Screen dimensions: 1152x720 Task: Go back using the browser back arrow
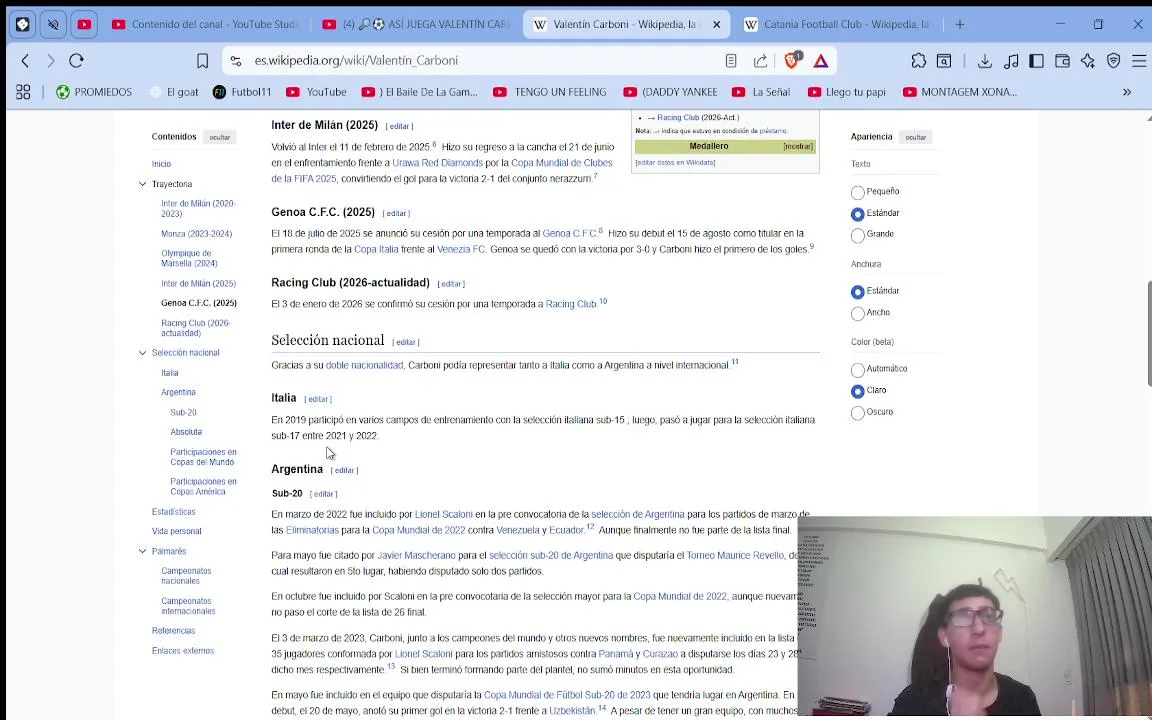pos(25,61)
